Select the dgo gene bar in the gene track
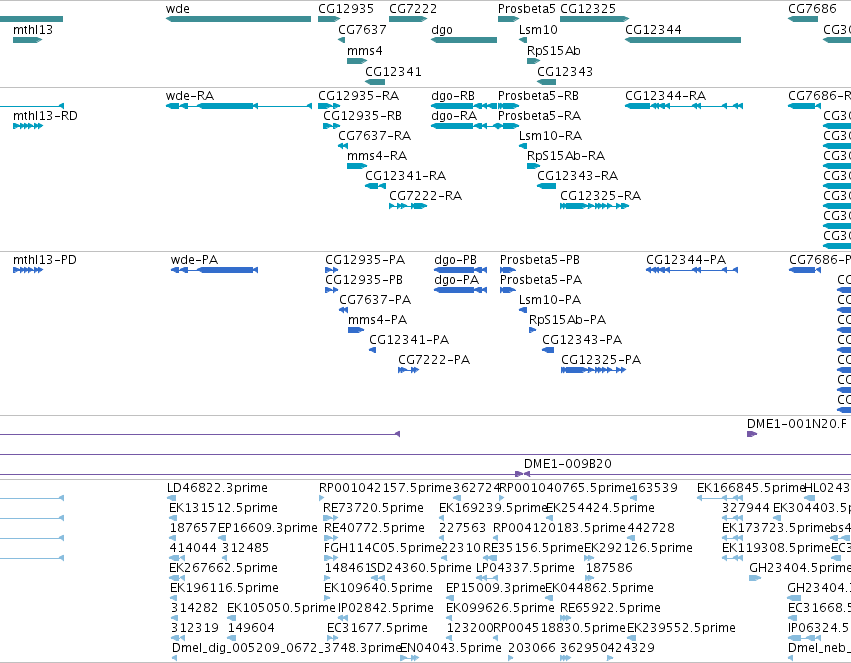The width and height of the screenshot is (851, 663). tap(464, 40)
